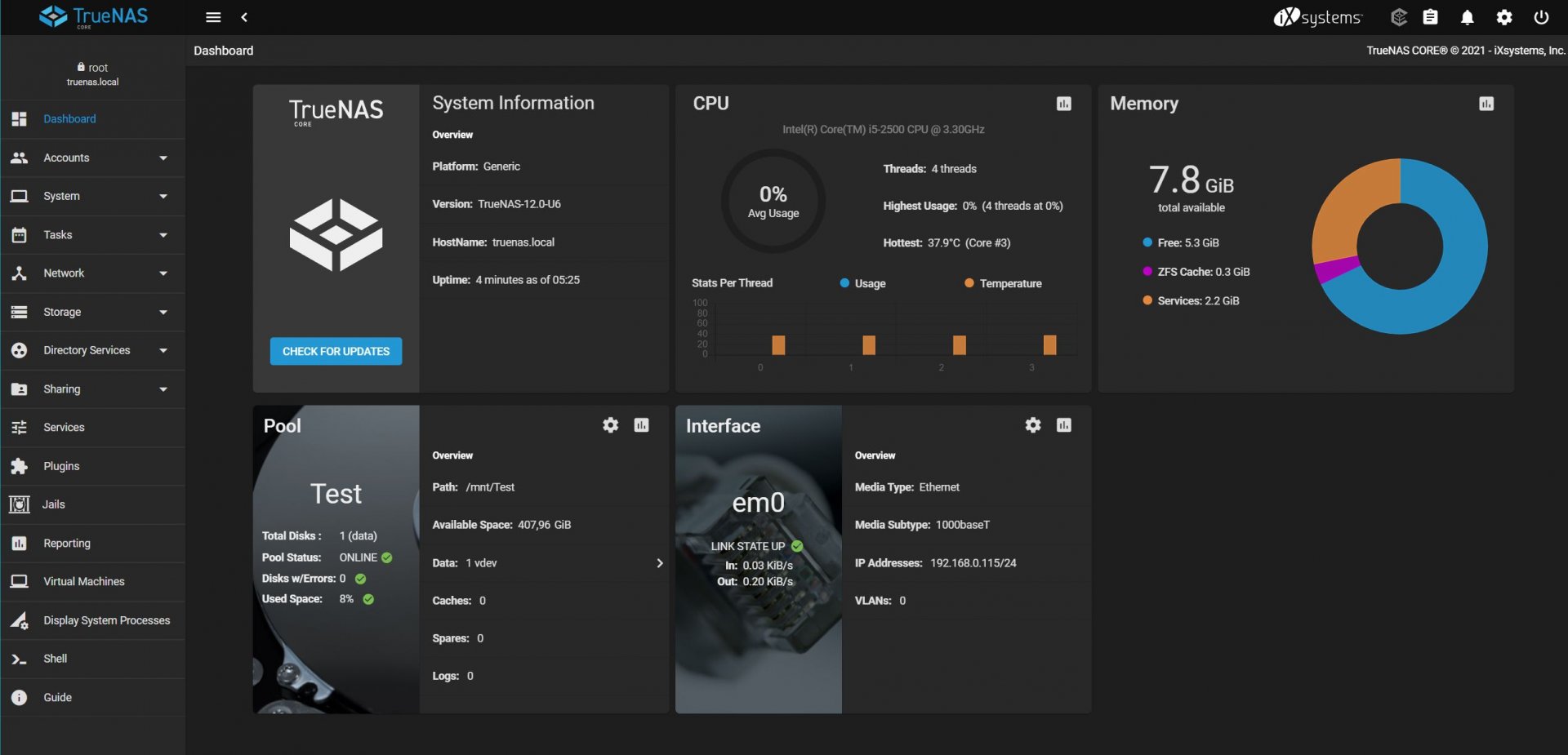This screenshot has height=755, width=1568.
Task: Click the Dashboard grid icon
Action: coord(20,118)
